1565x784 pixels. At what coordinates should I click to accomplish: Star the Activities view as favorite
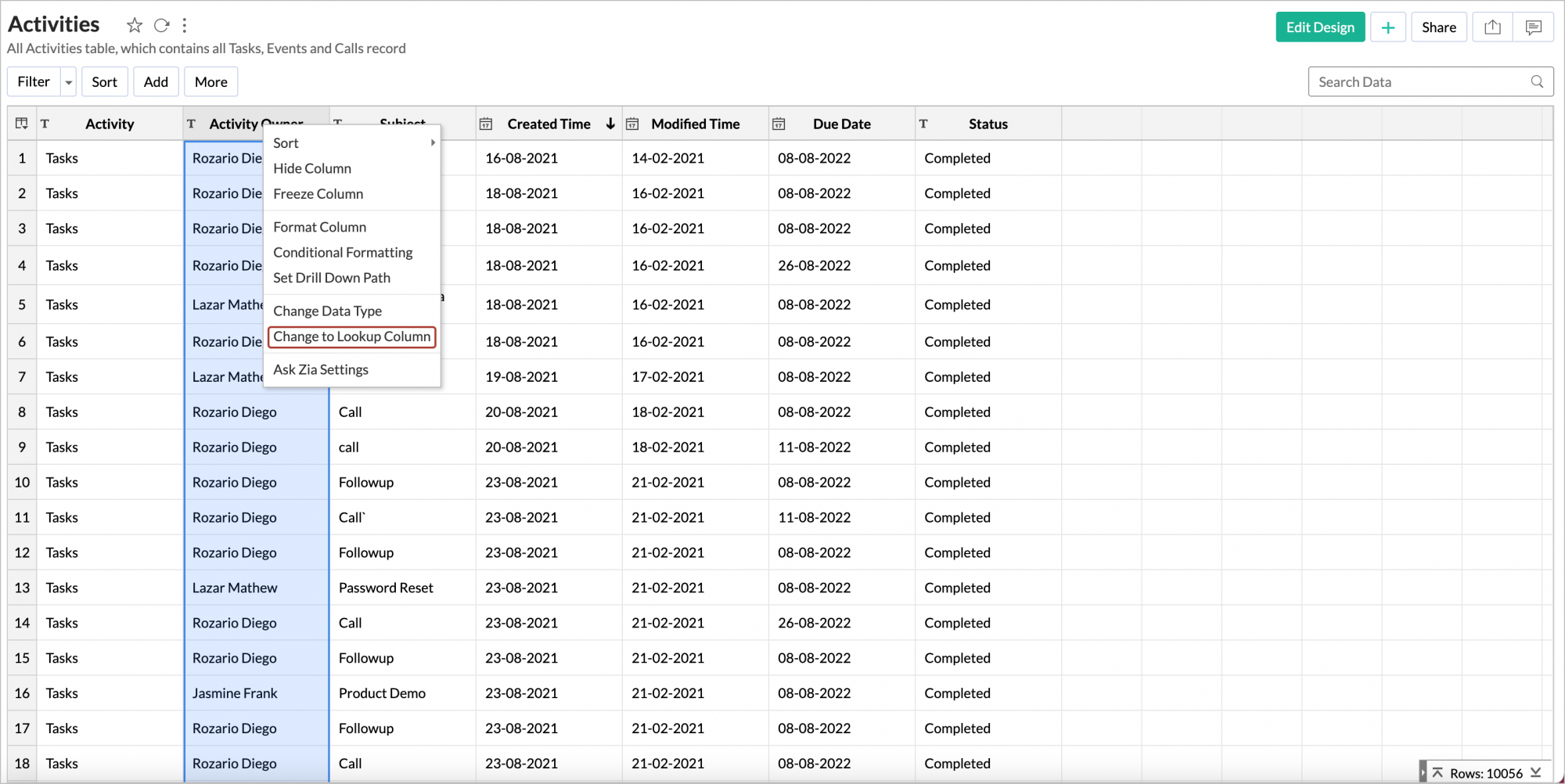click(x=134, y=25)
